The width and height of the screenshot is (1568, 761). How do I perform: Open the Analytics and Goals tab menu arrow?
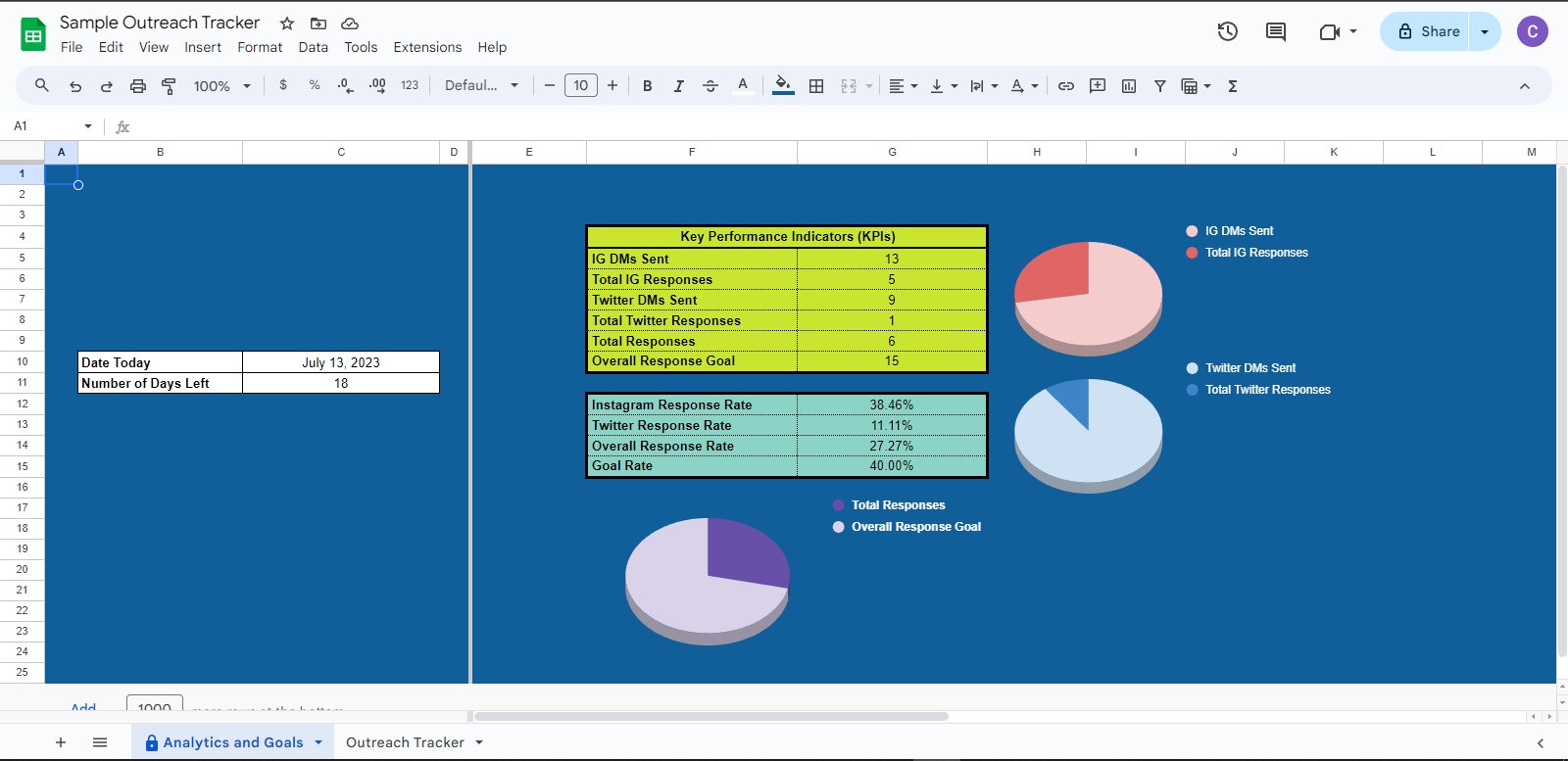pos(318,742)
